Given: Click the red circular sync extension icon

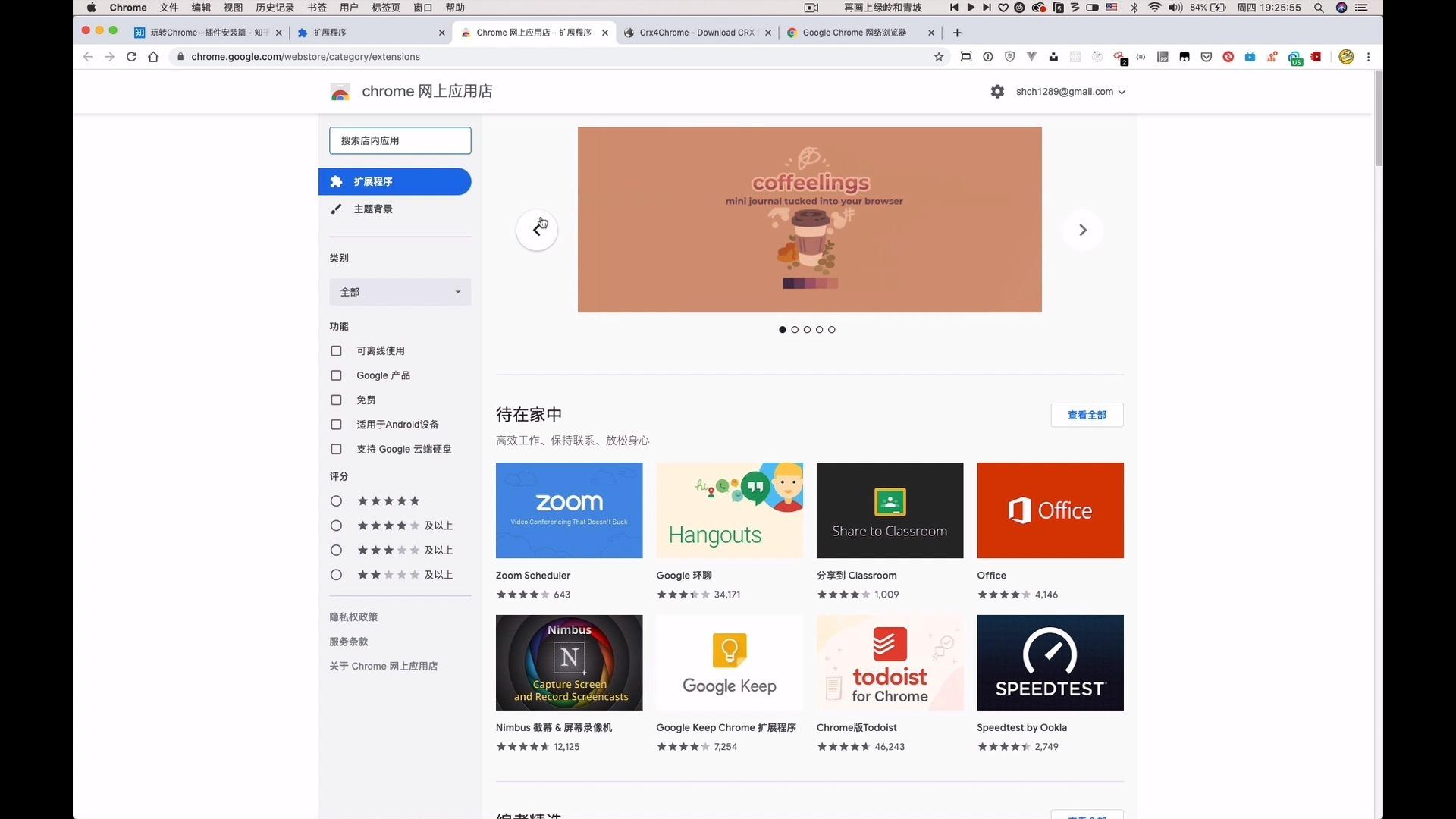Looking at the screenshot, I should (1228, 57).
